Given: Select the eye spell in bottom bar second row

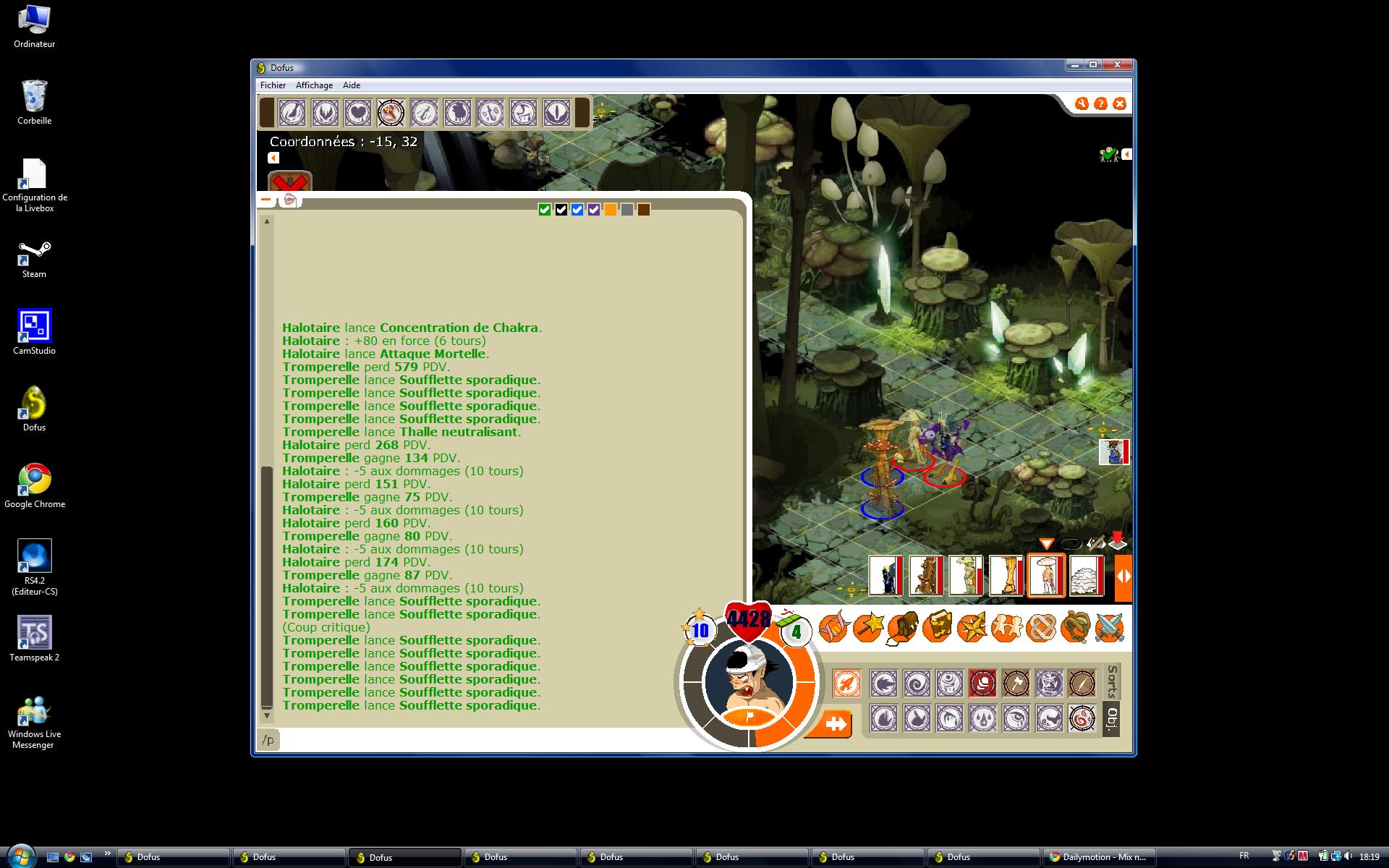Looking at the screenshot, I should [1016, 718].
